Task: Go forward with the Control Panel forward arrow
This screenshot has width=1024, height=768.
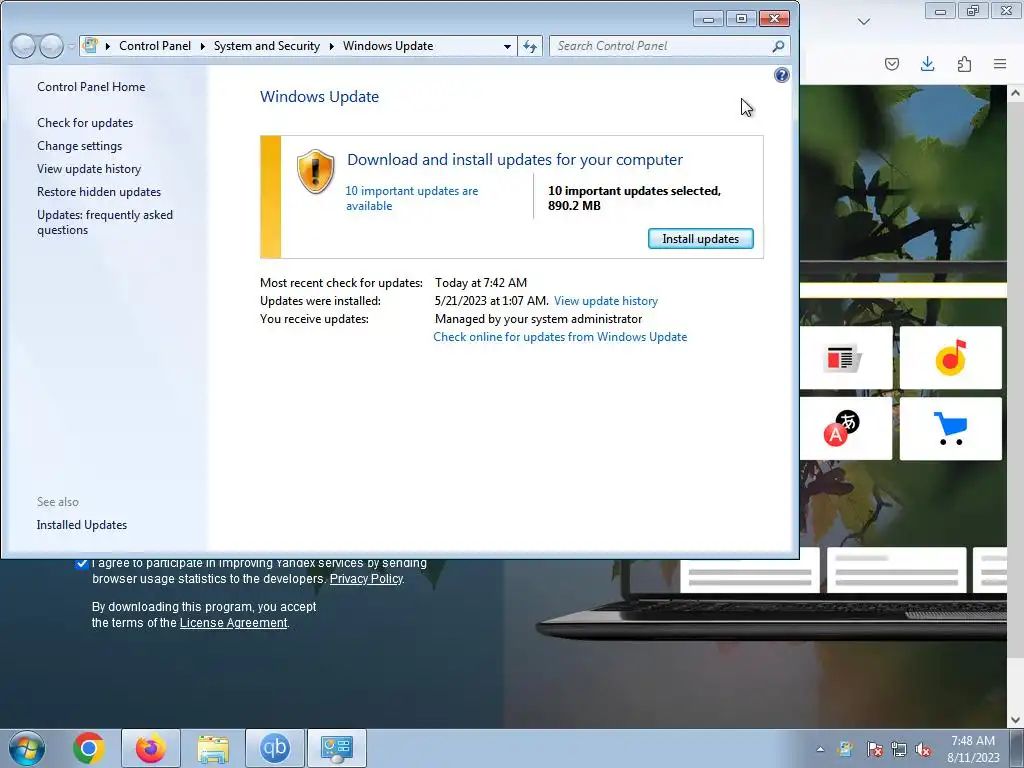Action: 51,46
